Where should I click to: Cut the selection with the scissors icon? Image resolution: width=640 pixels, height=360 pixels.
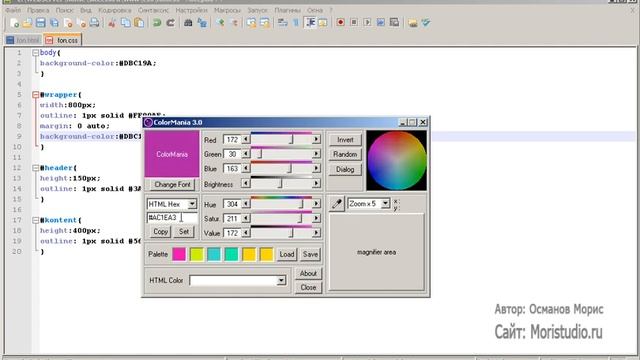pos(112,23)
